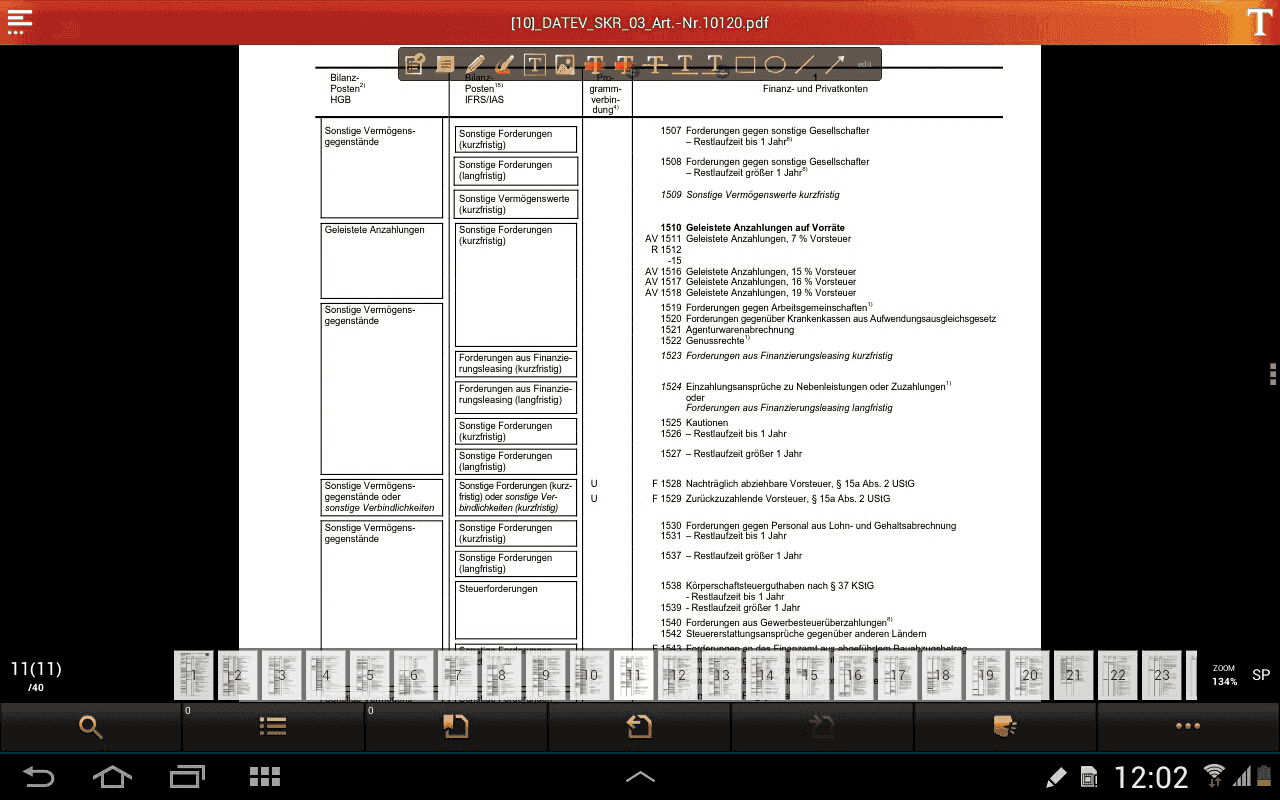Screen dimensions: 1280x800
Task: Select the second highlight tool with cursor badge
Action: coord(625,65)
